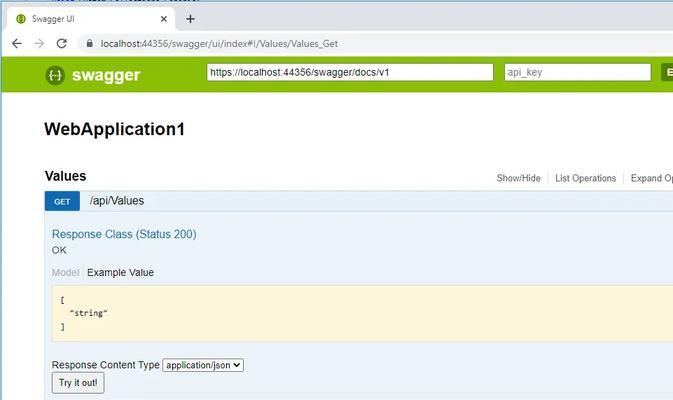Open the Response Content Type dropdown
The image size is (673, 400).
pos(203,365)
